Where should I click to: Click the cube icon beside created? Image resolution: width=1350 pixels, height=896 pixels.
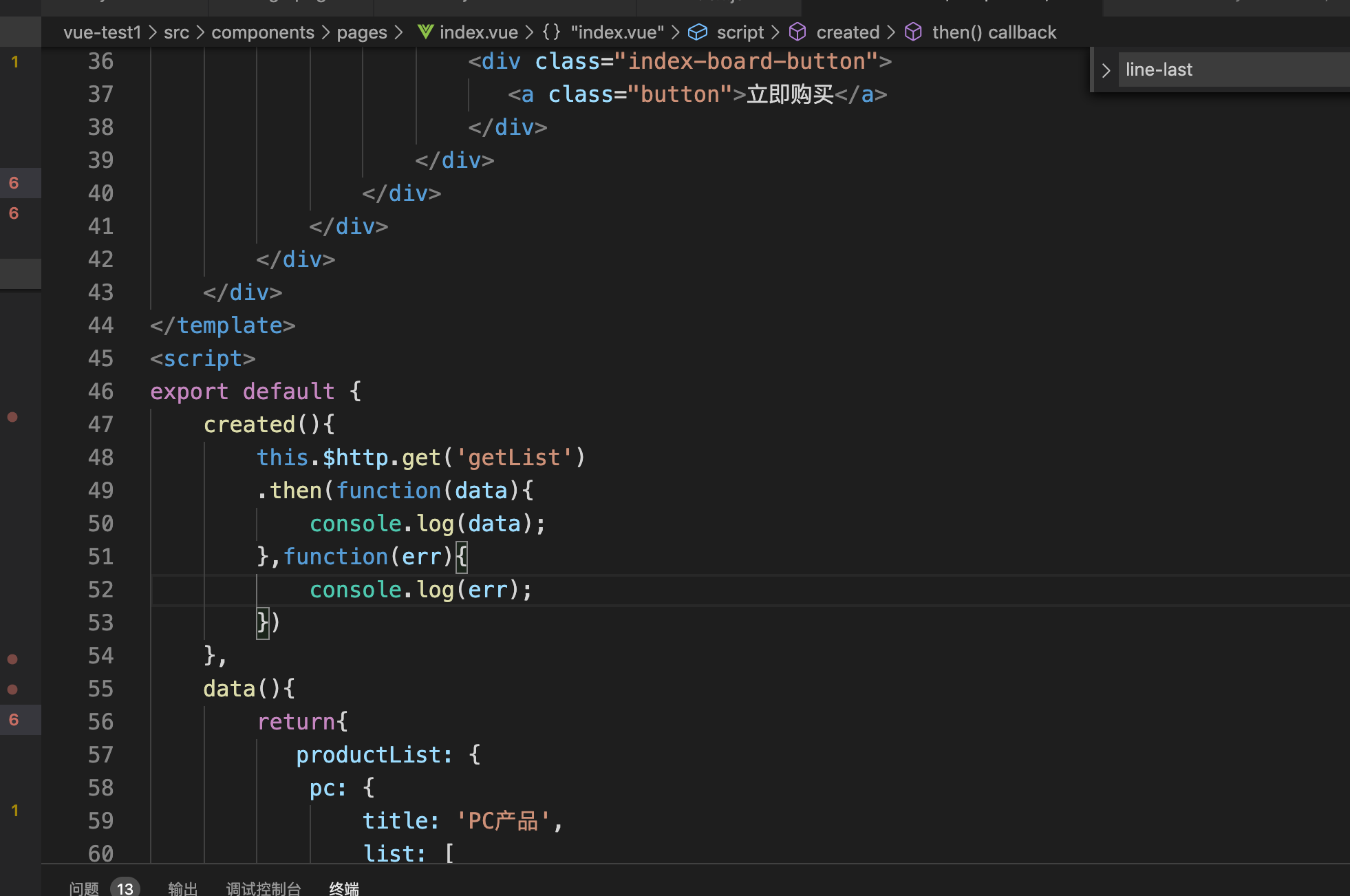[797, 32]
